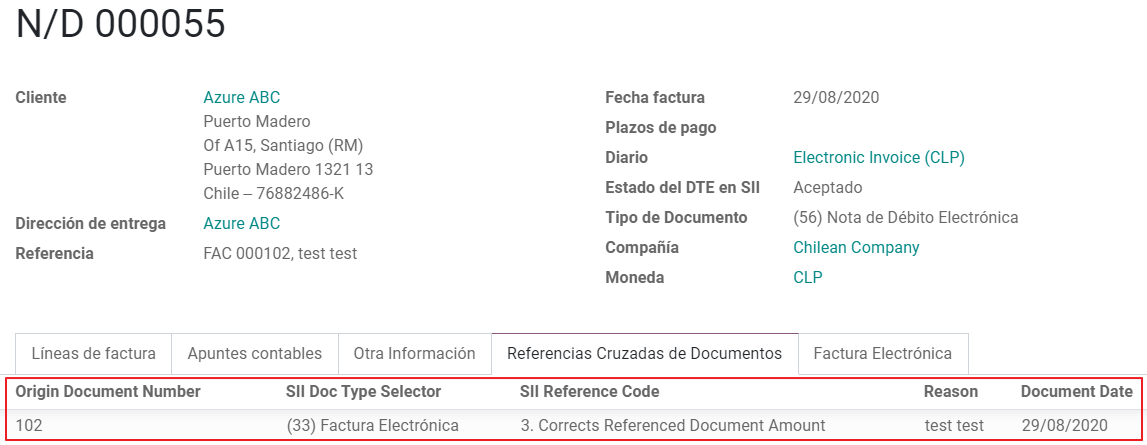Sort by SII Reference Code column

coord(590,392)
